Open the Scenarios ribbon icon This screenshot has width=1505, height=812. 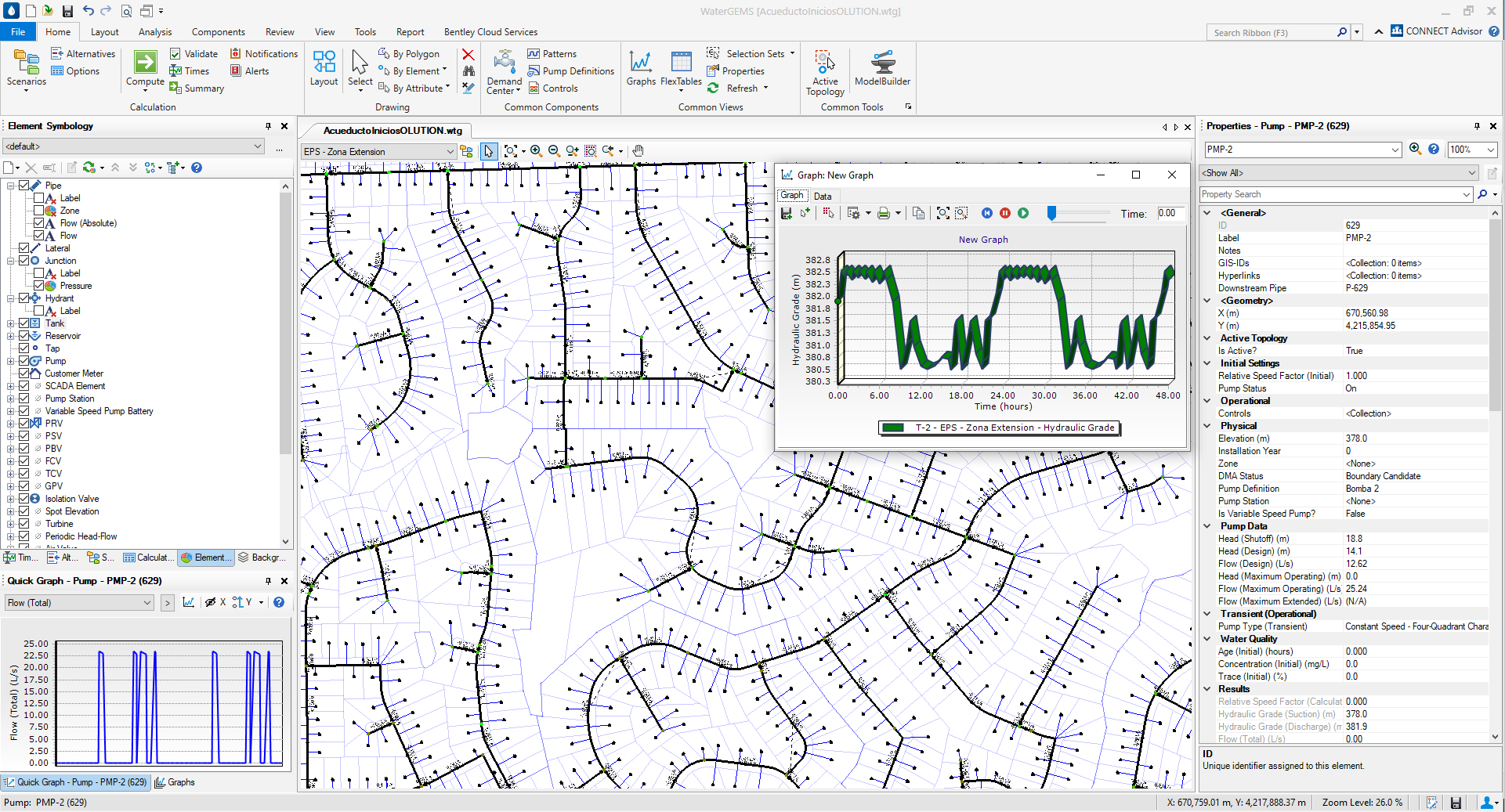point(26,69)
